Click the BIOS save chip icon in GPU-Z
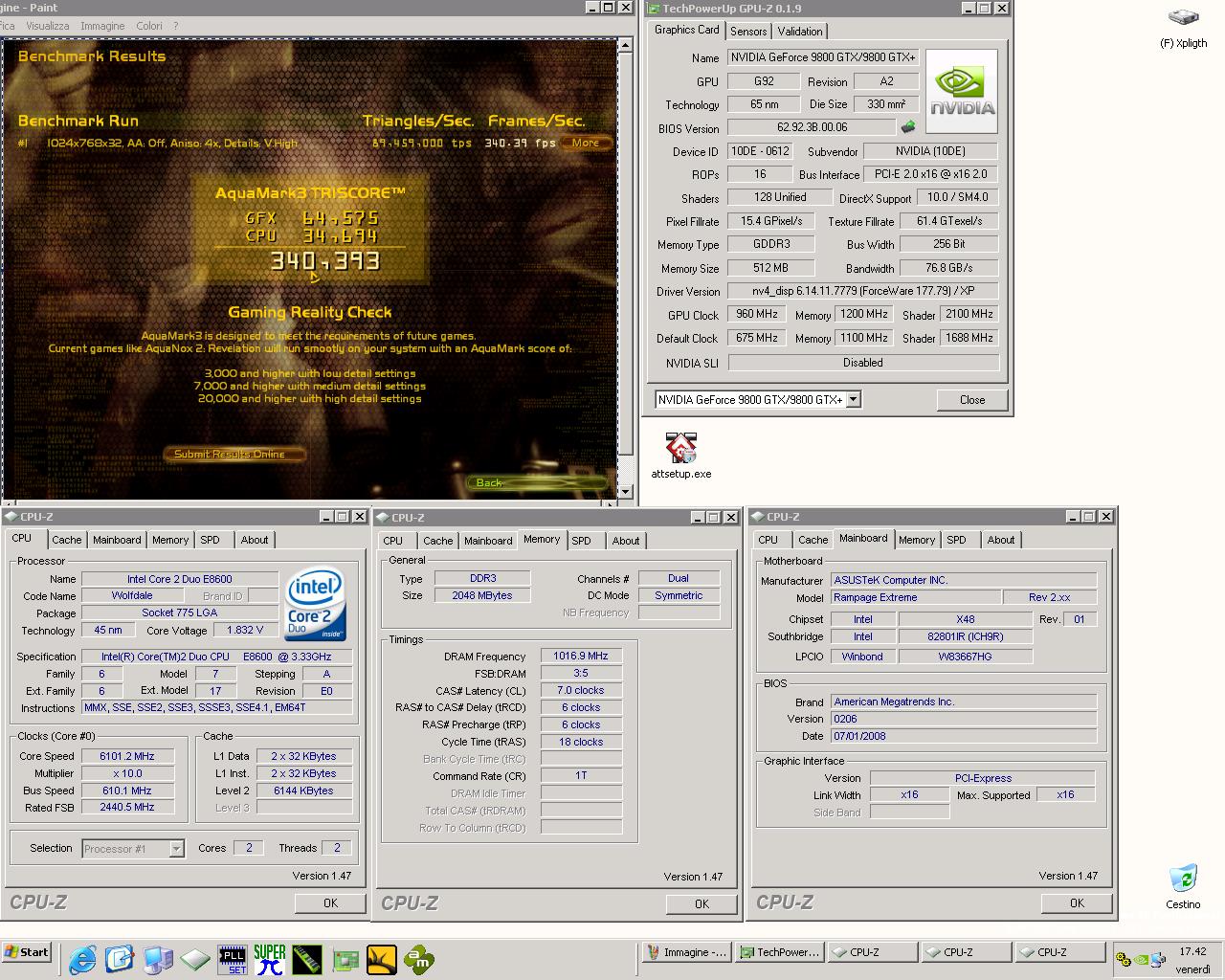 (908, 126)
